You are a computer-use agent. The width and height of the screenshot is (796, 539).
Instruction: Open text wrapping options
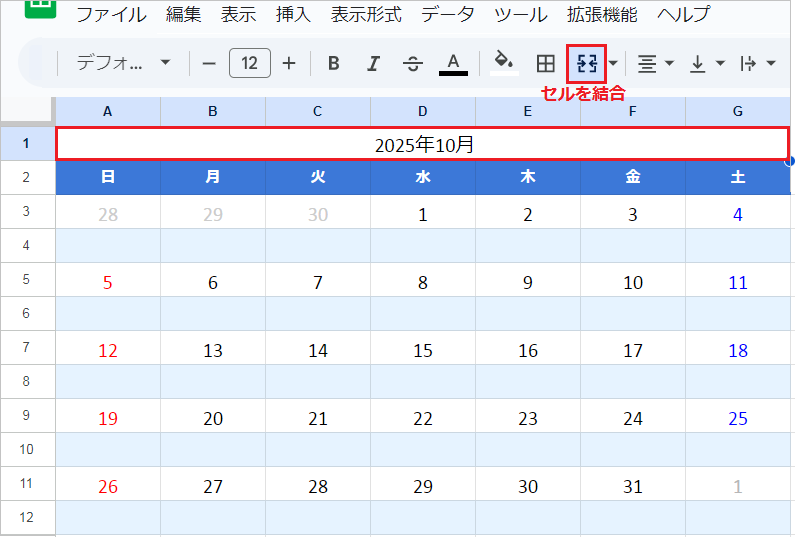tap(756, 64)
